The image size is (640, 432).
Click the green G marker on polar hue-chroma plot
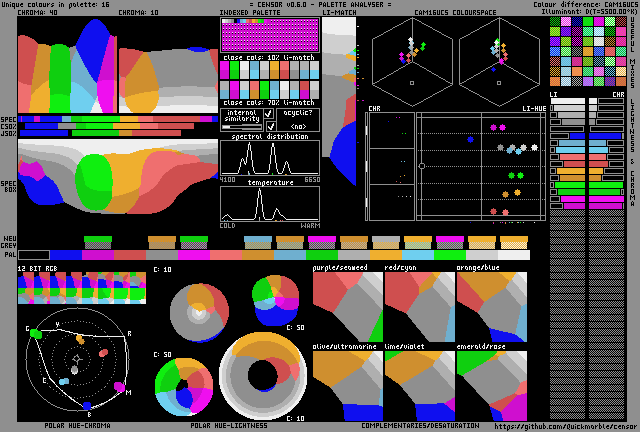click(36, 334)
